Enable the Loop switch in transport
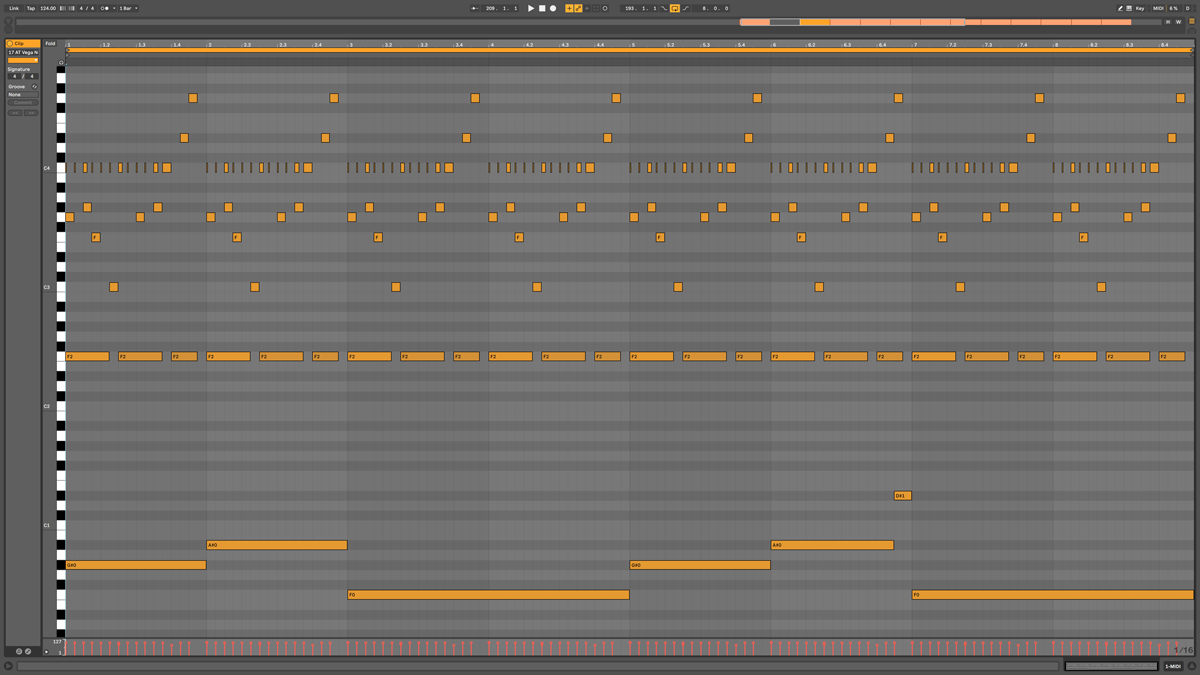Viewport: 1200px width, 675px height. (x=675, y=8)
